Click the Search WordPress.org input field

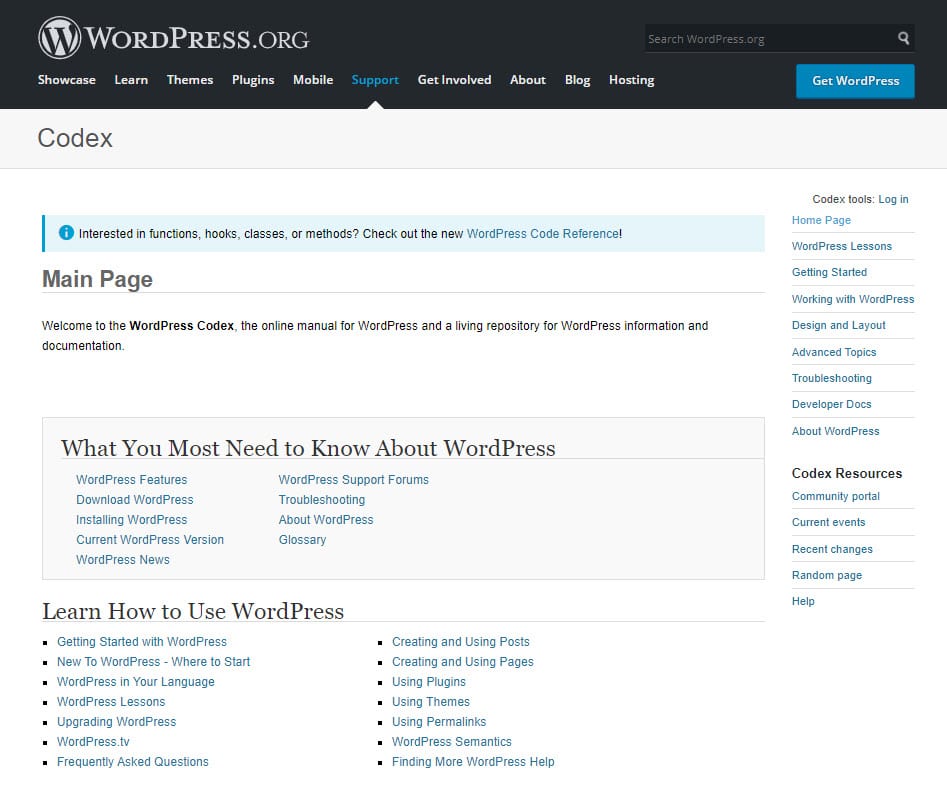(x=770, y=38)
